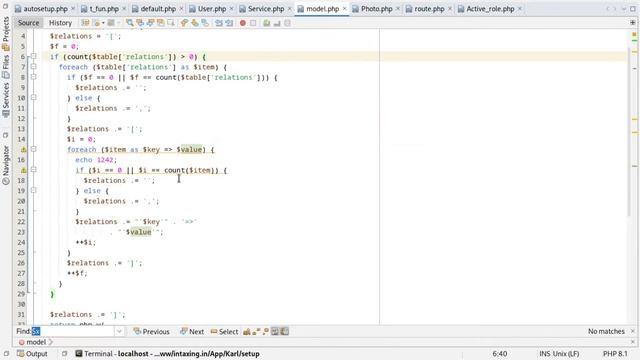Click the Previous find button
The width and height of the screenshot is (640, 360).
151,331
